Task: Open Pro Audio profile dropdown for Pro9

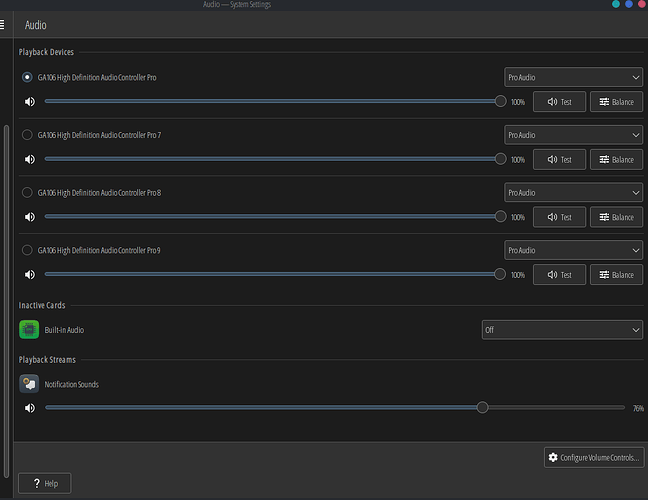Action: tap(573, 250)
